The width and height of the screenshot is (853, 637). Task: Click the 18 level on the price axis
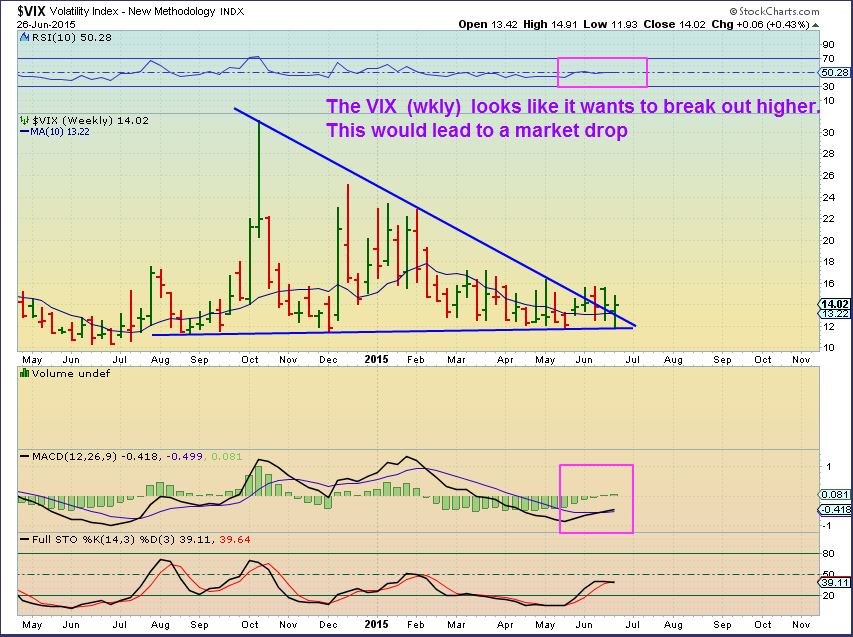click(x=829, y=262)
